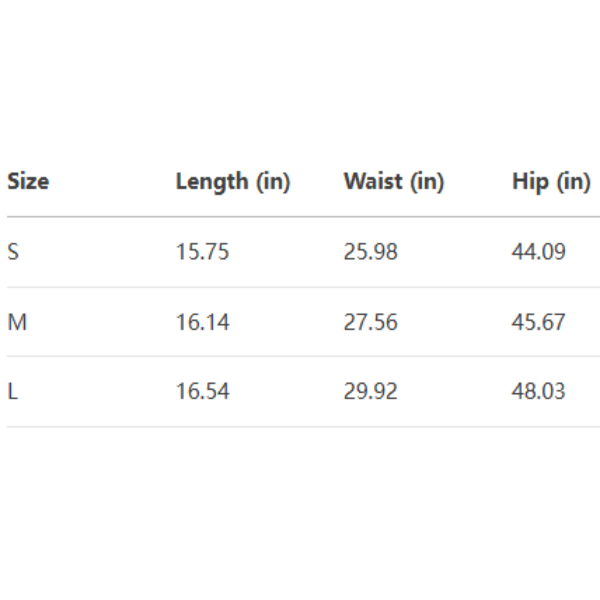Click length value 16.14

pos(202,322)
